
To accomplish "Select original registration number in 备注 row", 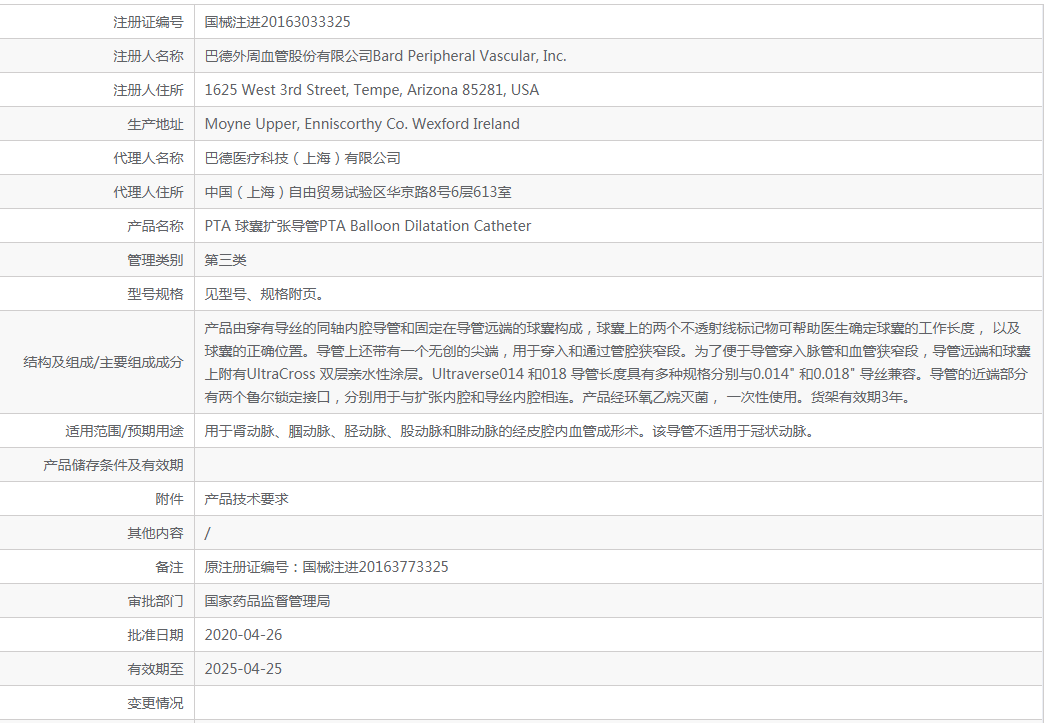I will (x=326, y=567).
